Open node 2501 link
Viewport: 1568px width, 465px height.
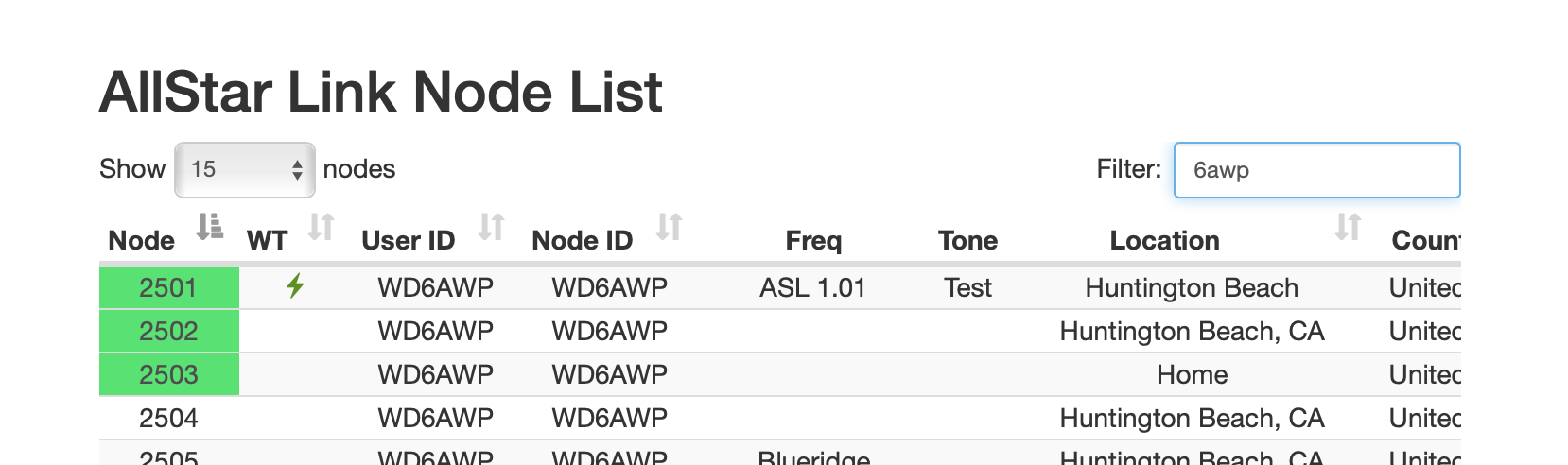tap(168, 287)
